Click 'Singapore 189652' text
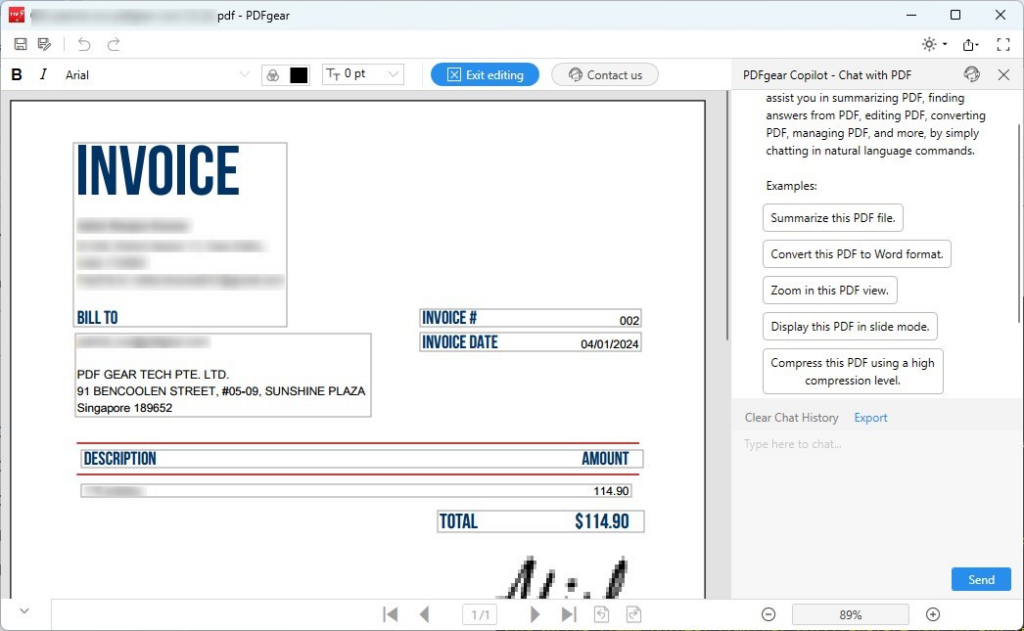 pos(125,408)
